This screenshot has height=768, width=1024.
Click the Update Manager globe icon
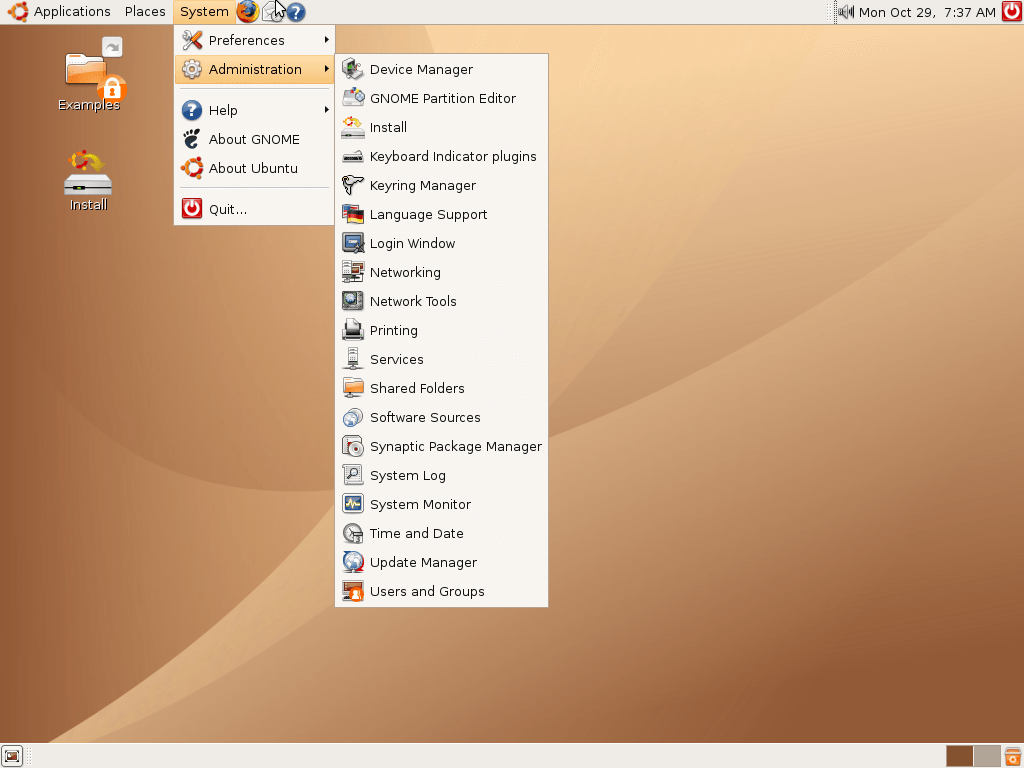(353, 562)
